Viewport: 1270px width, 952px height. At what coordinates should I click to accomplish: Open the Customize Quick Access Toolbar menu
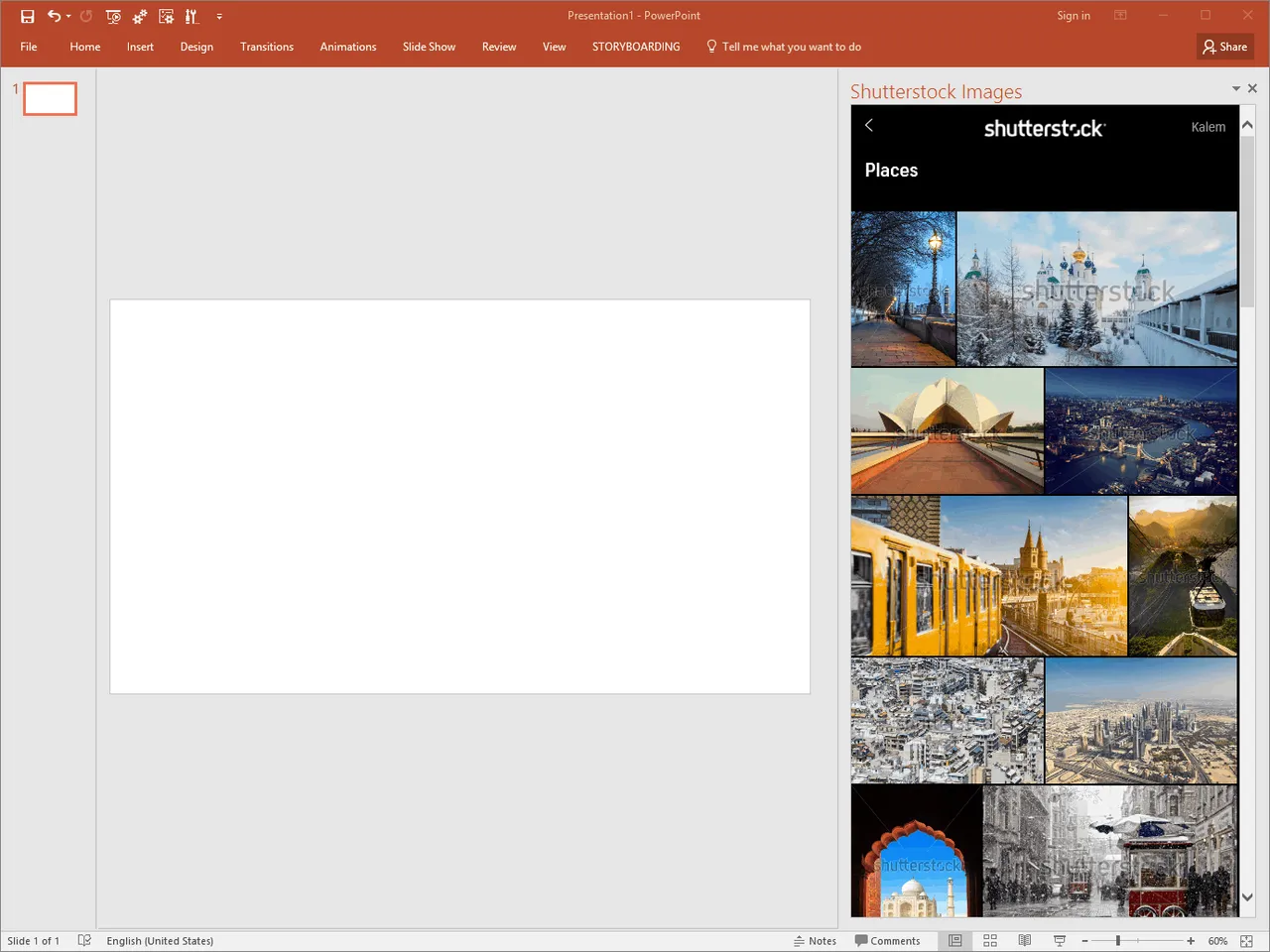[219, 16]
